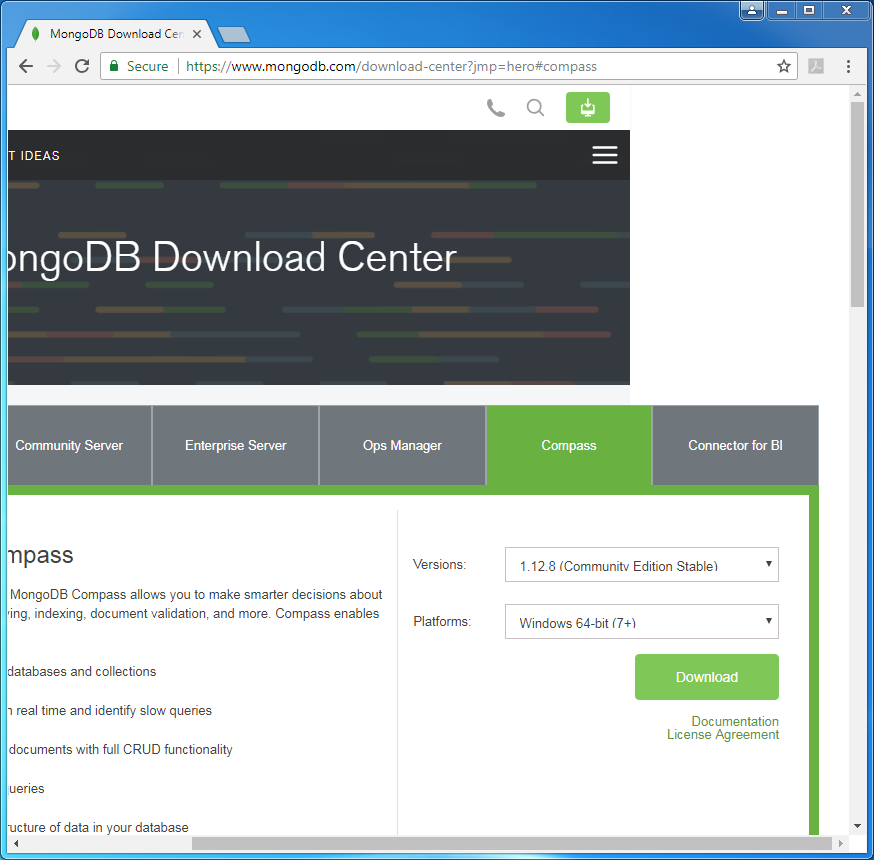Image resolution: width=874 pixels, height=860 pixels.
Task: Open the License Agreement link
Action: [722, 735]
